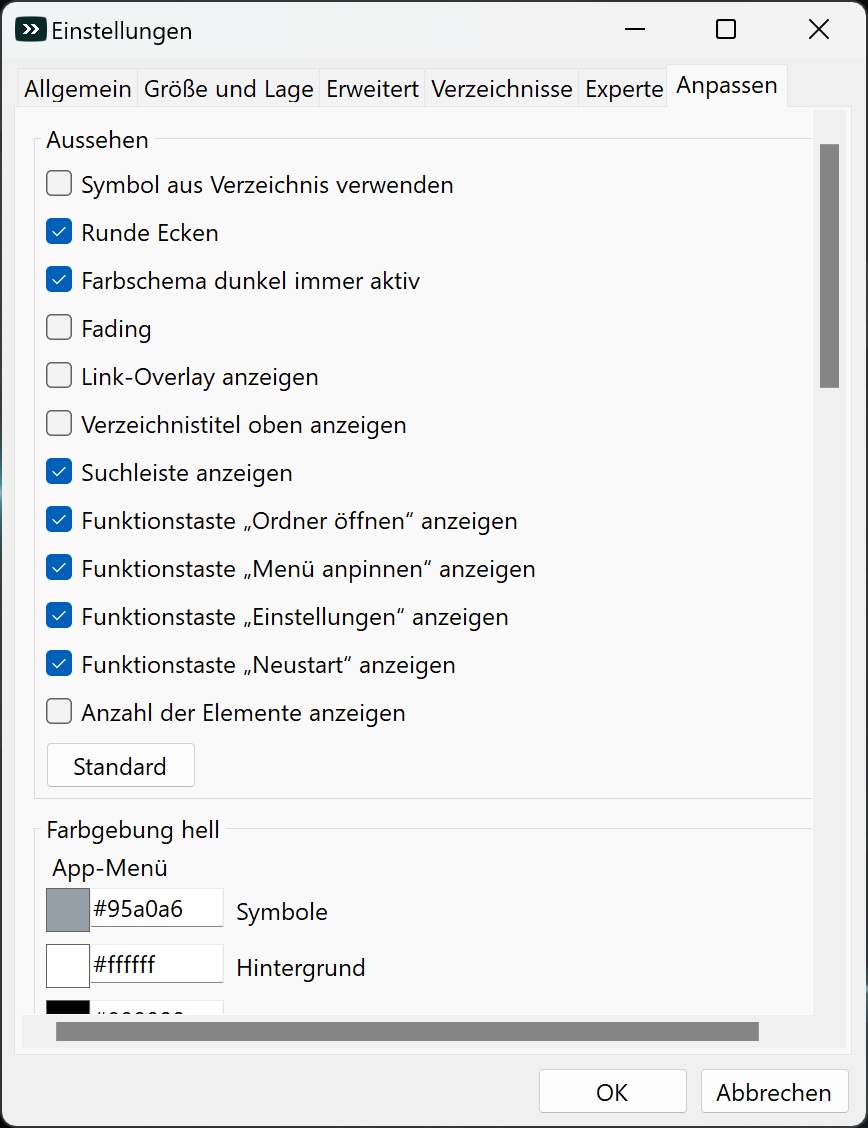Toggle "Link-Overlay anzeigen" on
Screen dimensions: 868x1128
tap(58, 375)
